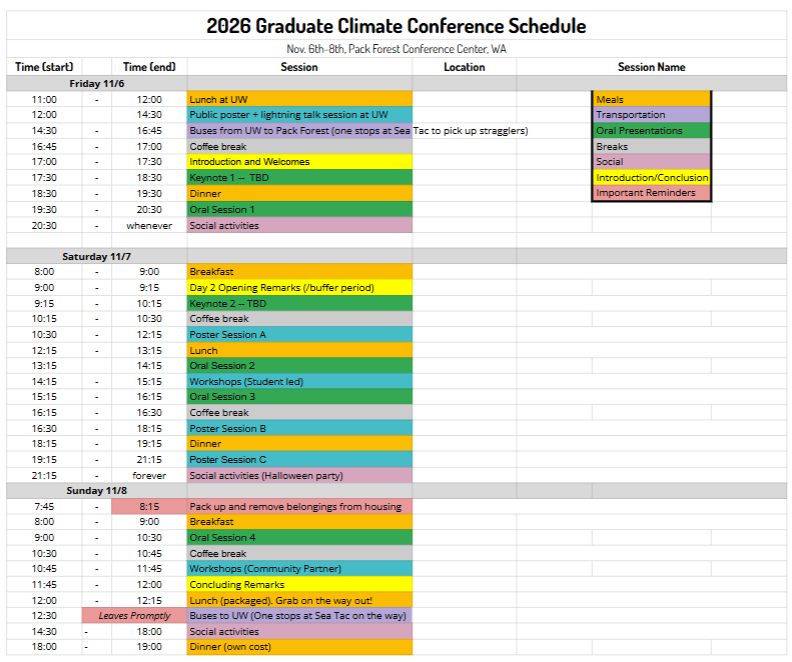The height and width of the screenshot is (662, 792).
Task: Click the highlighted '8:15' end time cell
Action: coord(149,506)
